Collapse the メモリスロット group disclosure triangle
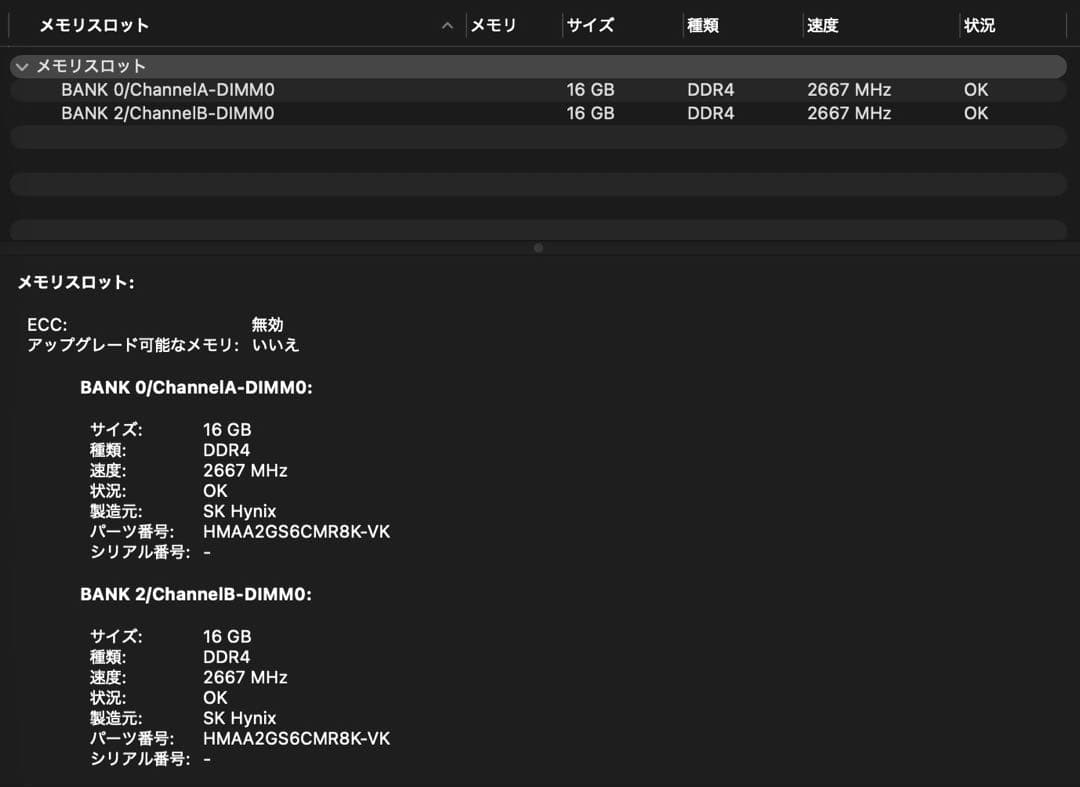1080x787 pixels. click(21, 66)
